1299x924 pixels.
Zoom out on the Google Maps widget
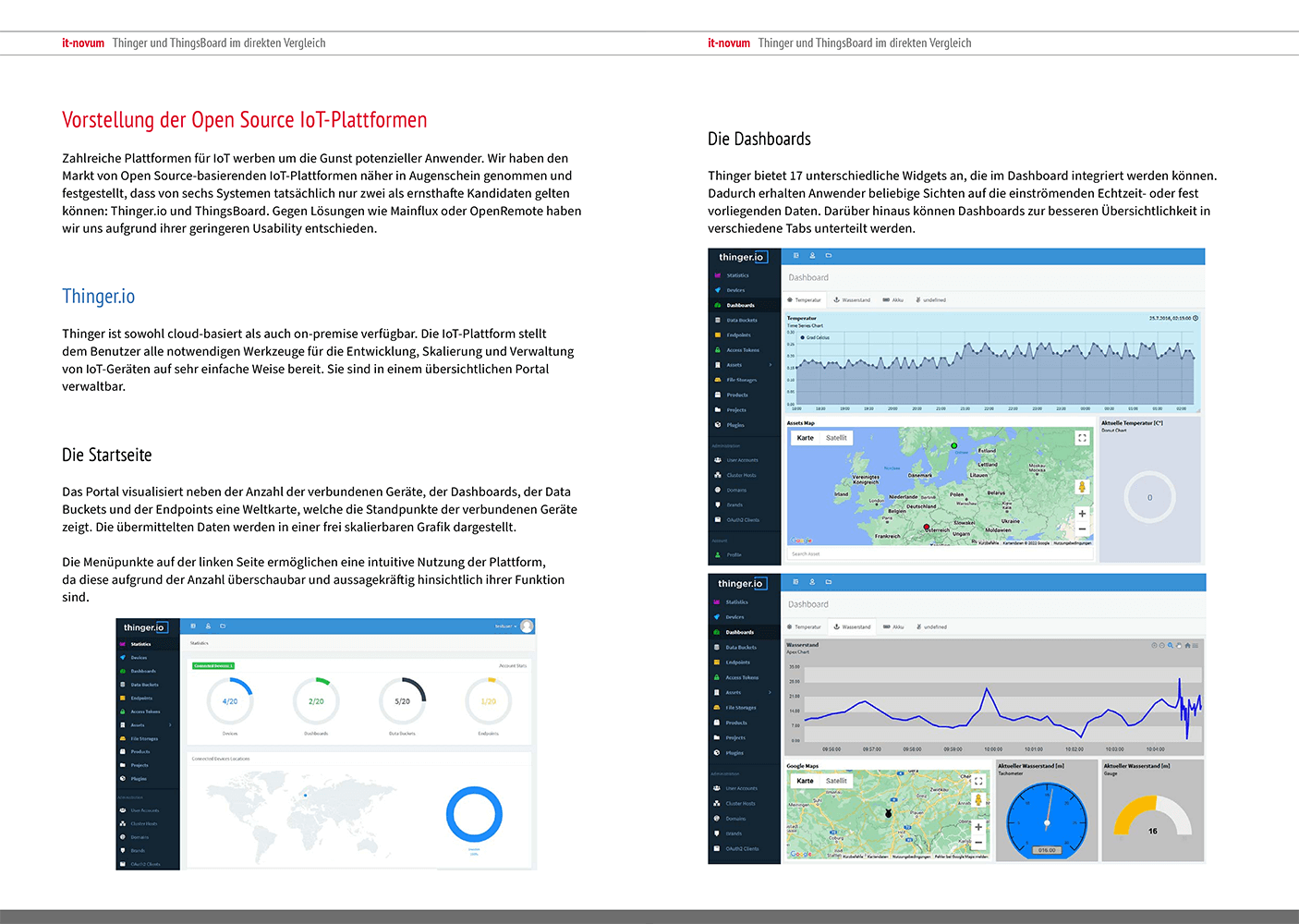click(978, 842)
